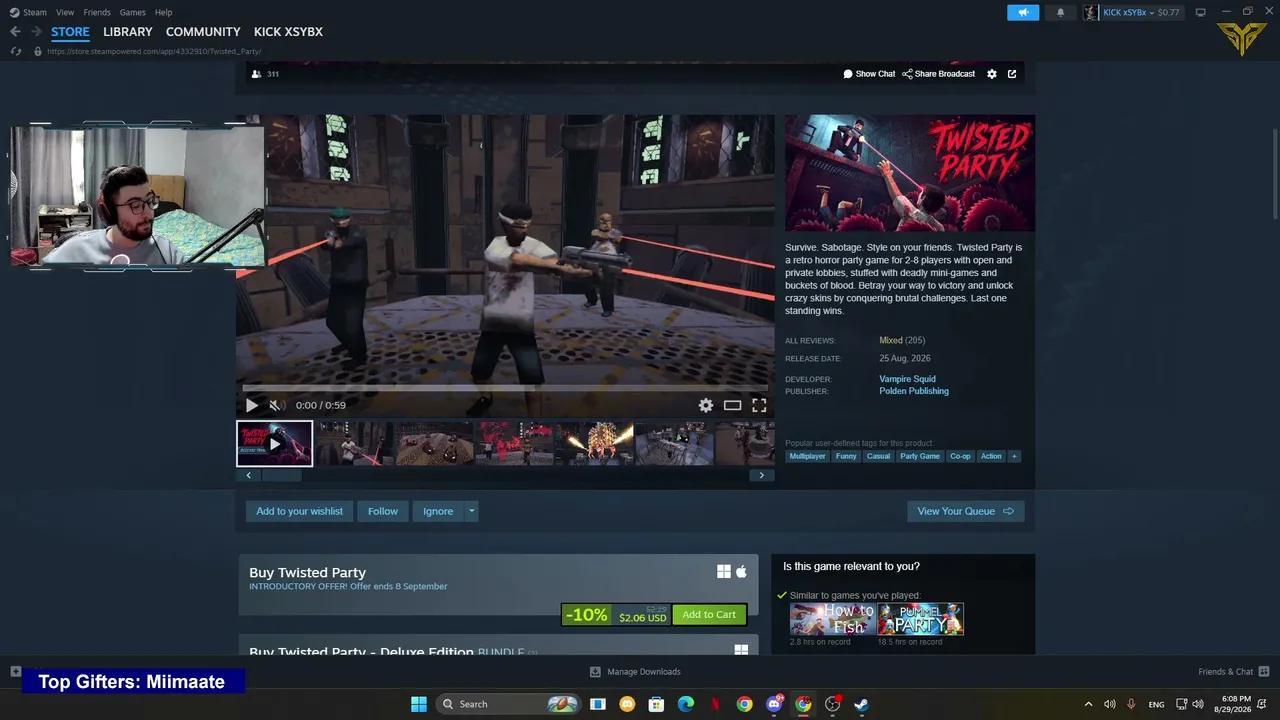This screenshot has width=1280, height=720.
Task: Open Pummel Party game thumbnail
Action: [921, 619]
